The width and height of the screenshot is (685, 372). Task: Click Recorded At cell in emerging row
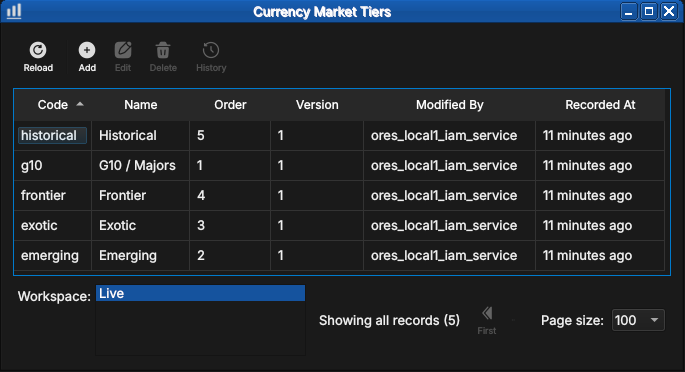click(600, 255)
